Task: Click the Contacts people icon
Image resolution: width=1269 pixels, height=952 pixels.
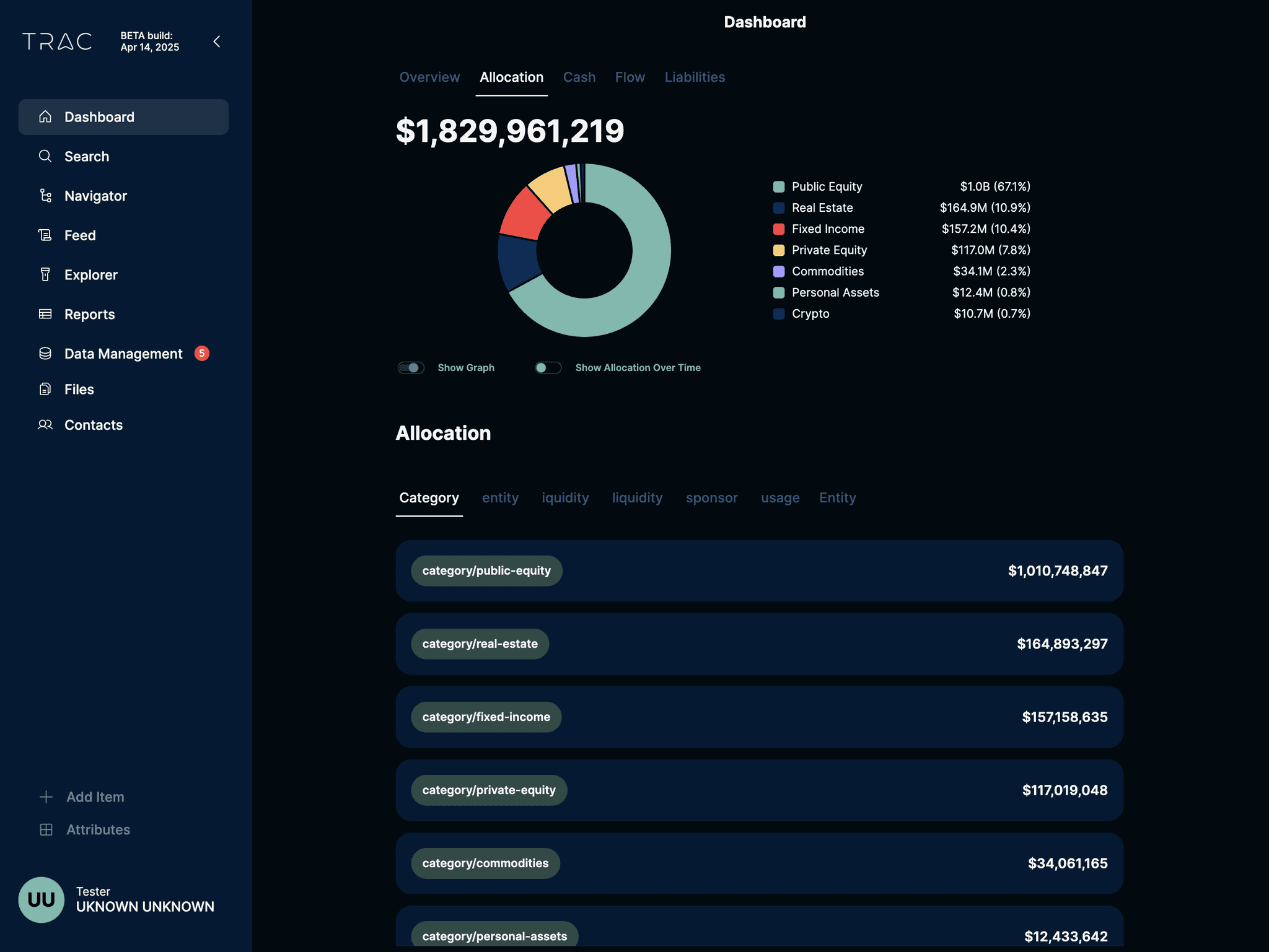Action: tap(45, 425)
